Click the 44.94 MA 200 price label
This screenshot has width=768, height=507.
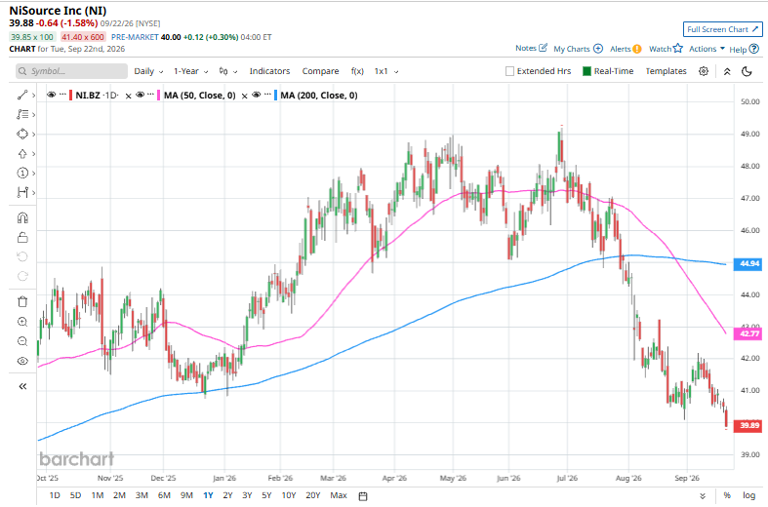tap(748, 264)
